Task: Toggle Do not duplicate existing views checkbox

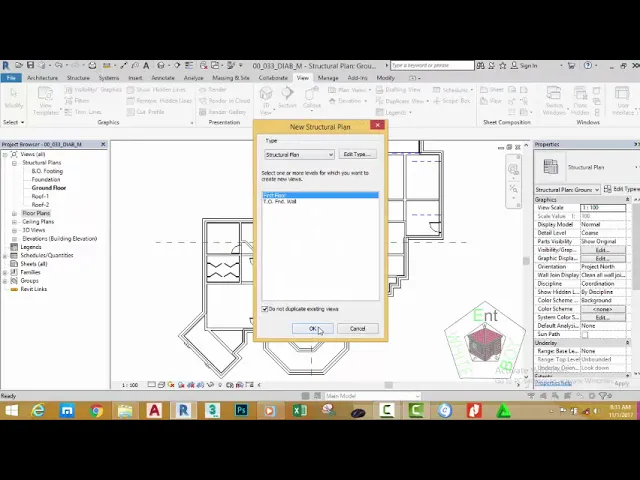Action: click(265, 309)
